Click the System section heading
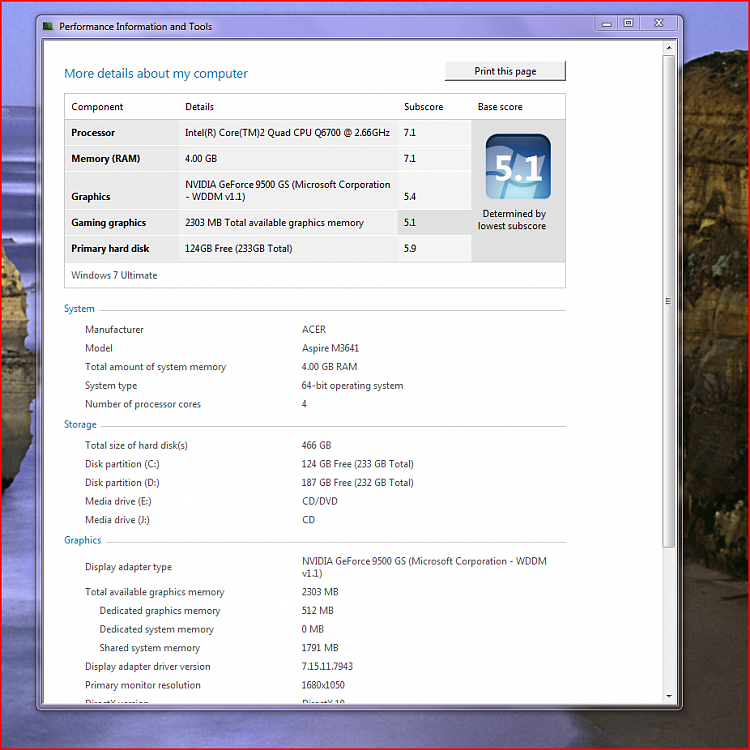 pos(79,309)
